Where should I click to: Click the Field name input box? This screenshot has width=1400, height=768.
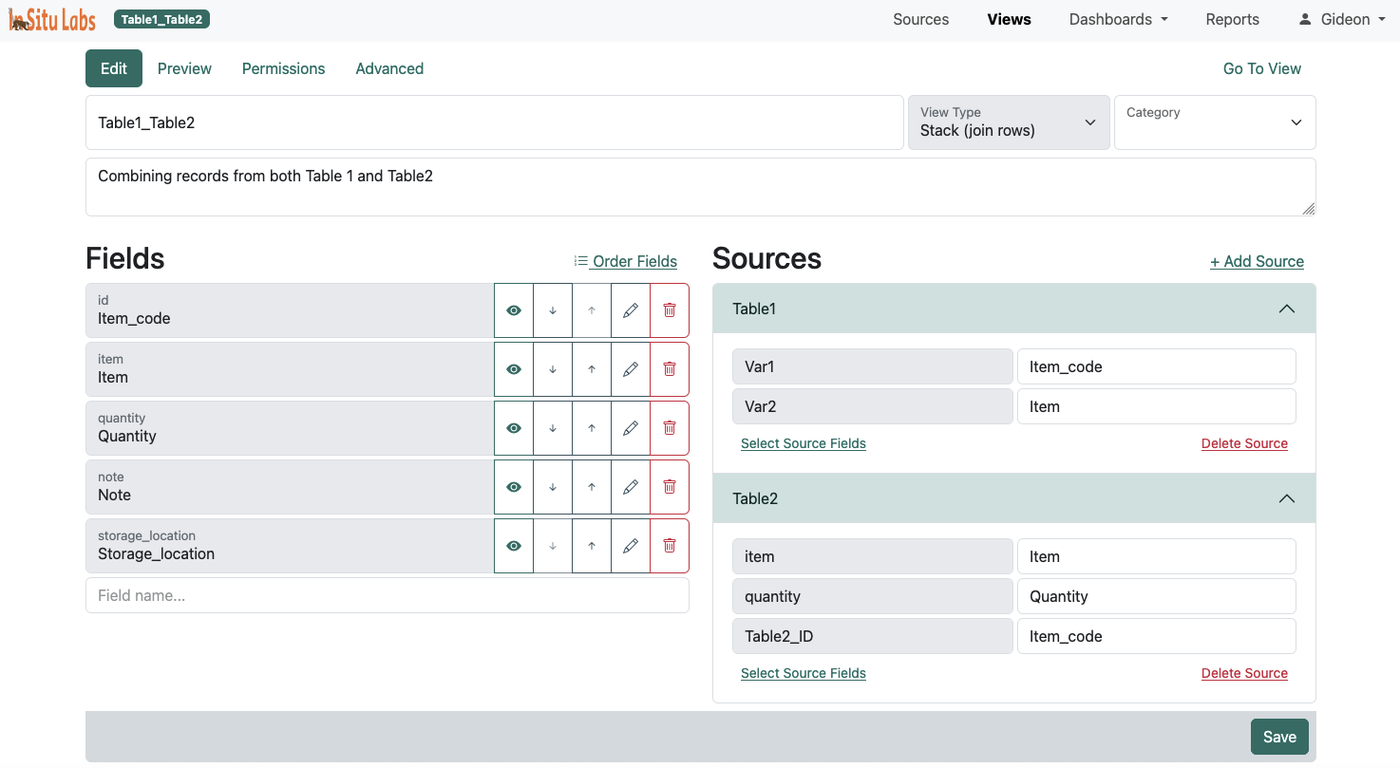pos(387,595)
